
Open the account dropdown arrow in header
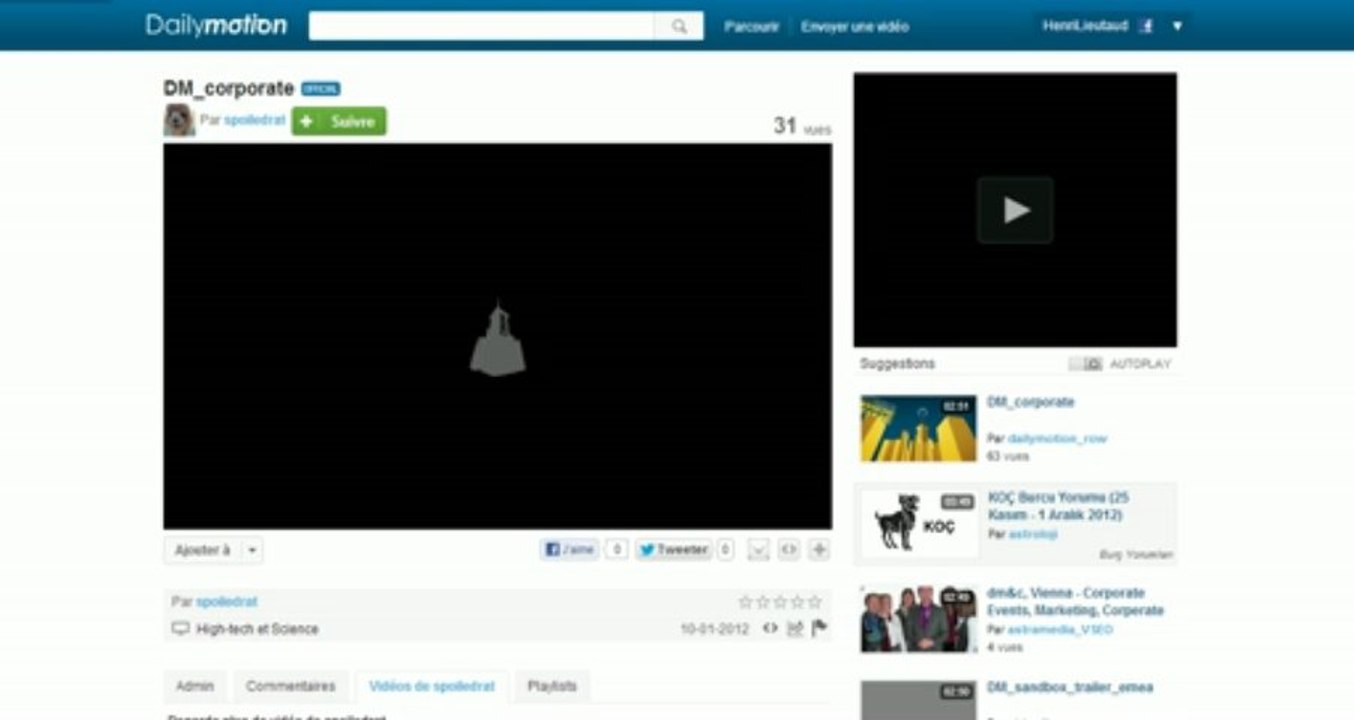1177,26
